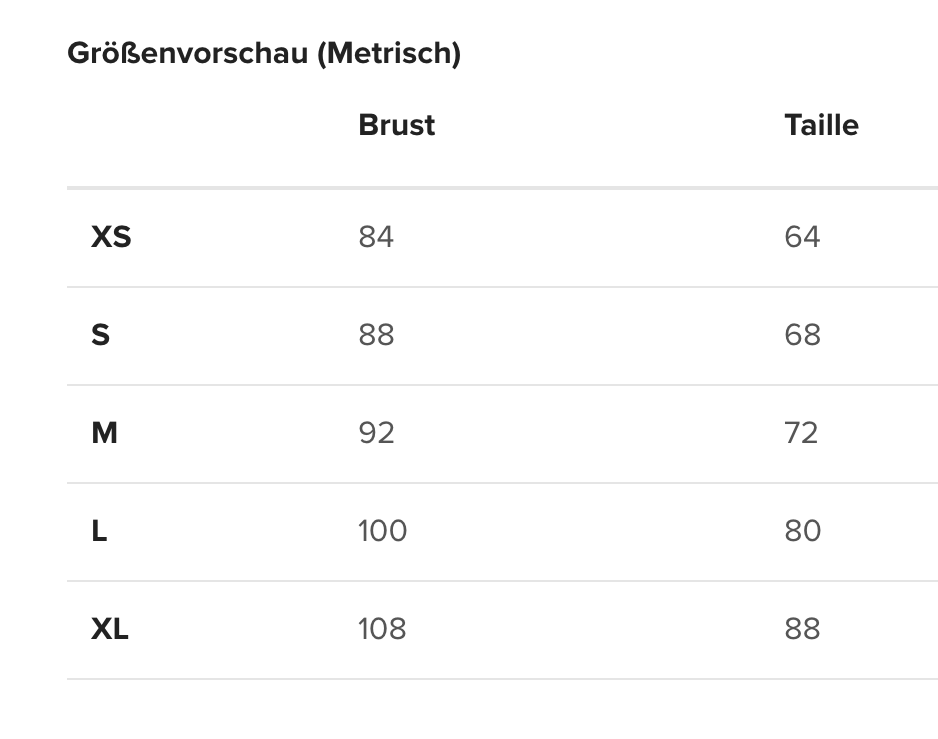938x739 pixels.
Task: Select the Taille column header
Action: pyautogui.click(x=821, y=125)
